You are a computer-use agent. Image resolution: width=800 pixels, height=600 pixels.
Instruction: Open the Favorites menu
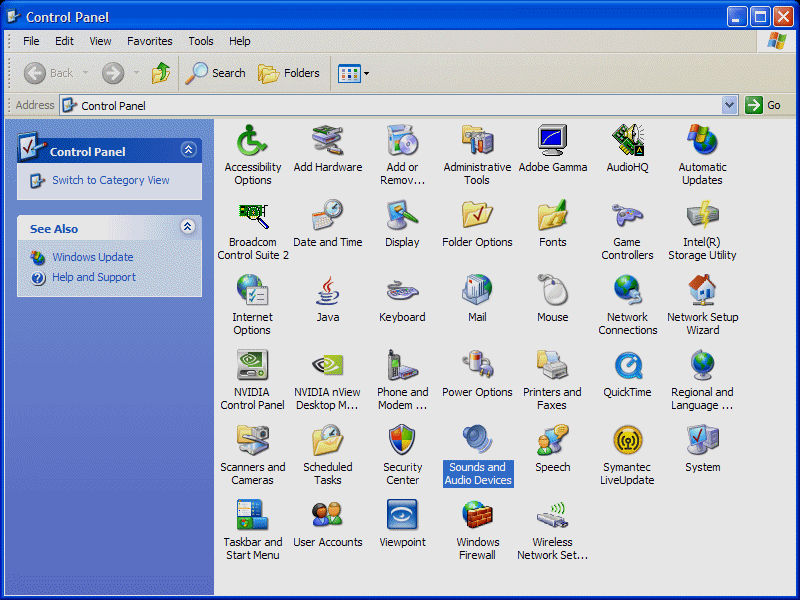point(149,41)
